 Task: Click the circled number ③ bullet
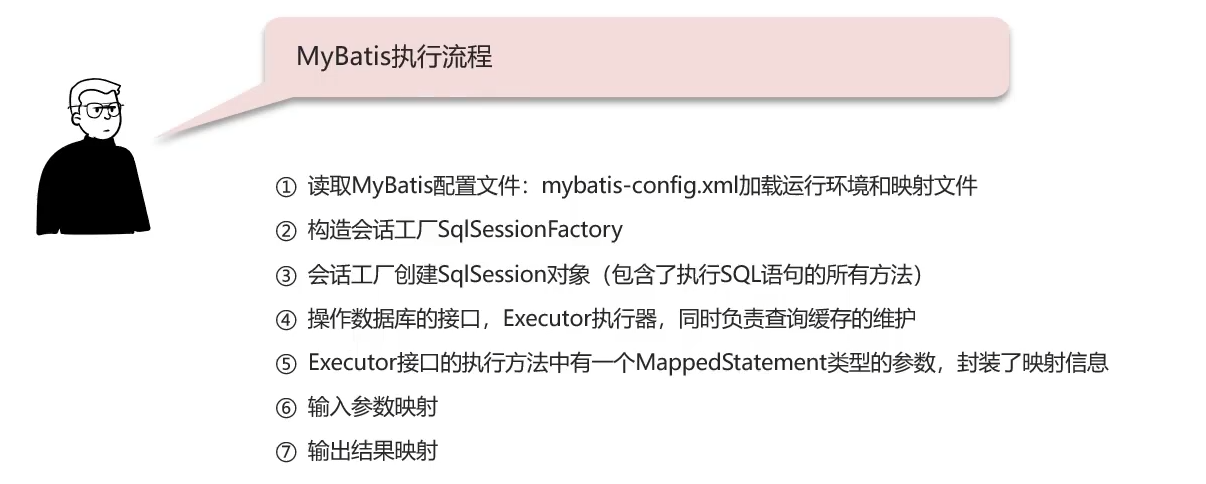point(287,274)
